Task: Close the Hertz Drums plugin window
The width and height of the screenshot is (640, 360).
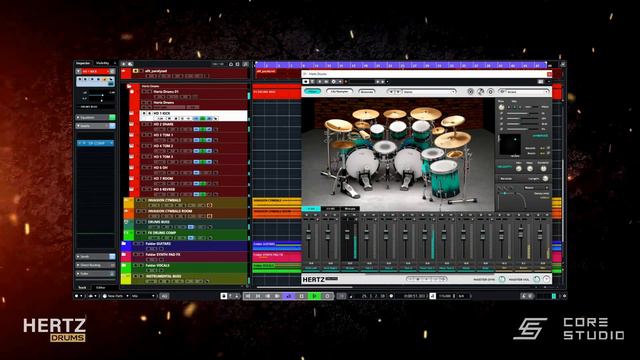Action: coord(549,74)
